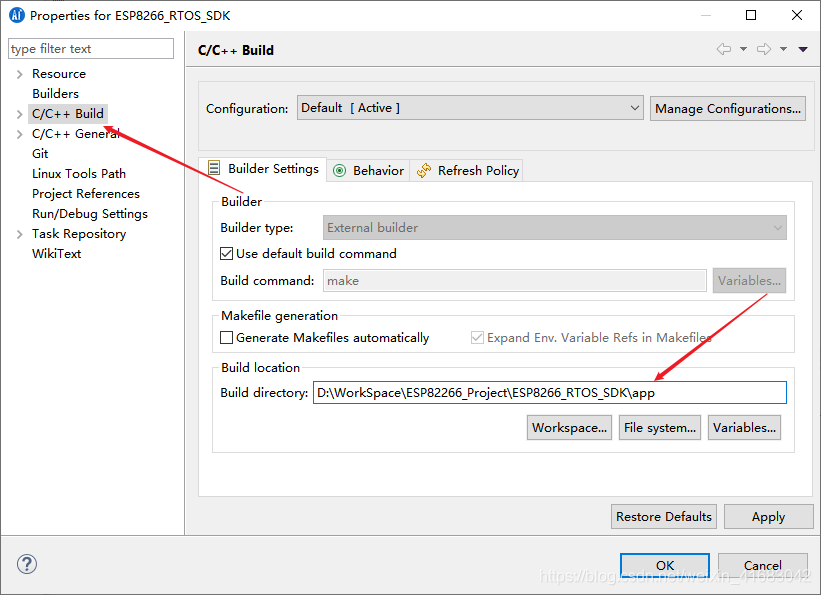Enable Generate Makefiles automatically

pyautogui.click(x=226, y=337)
